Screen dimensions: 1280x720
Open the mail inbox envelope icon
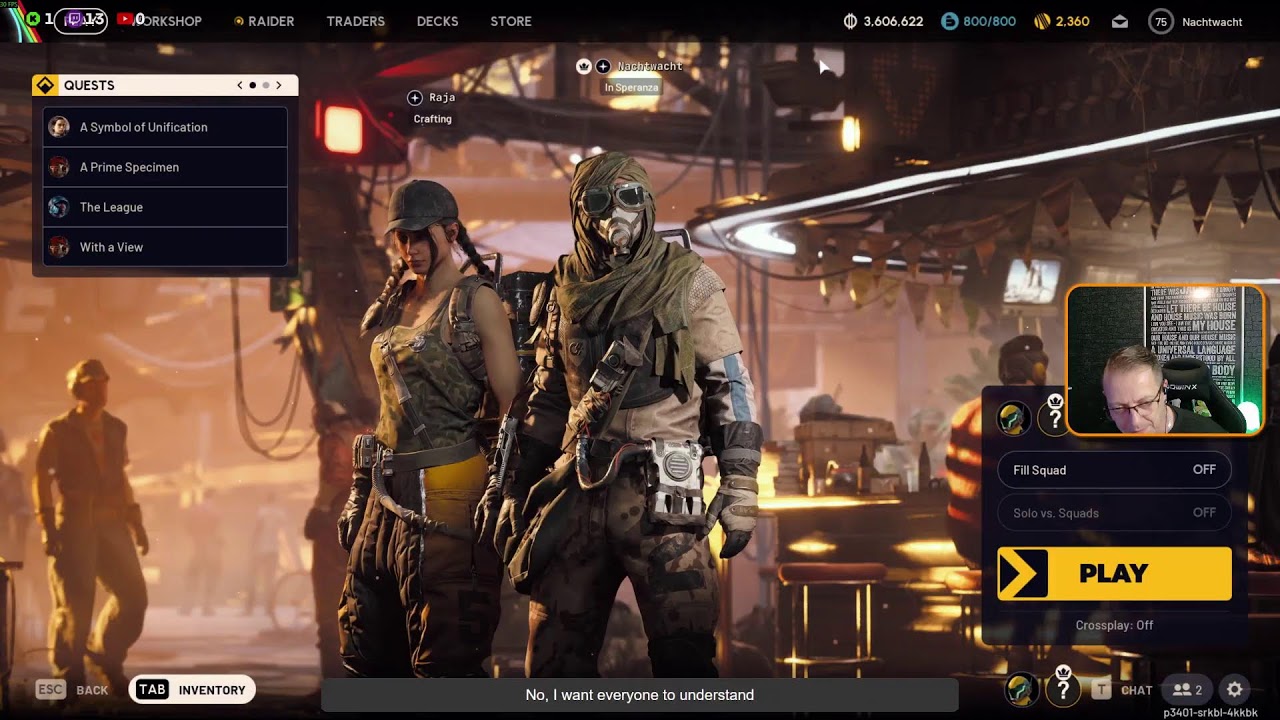point(1120,21)
